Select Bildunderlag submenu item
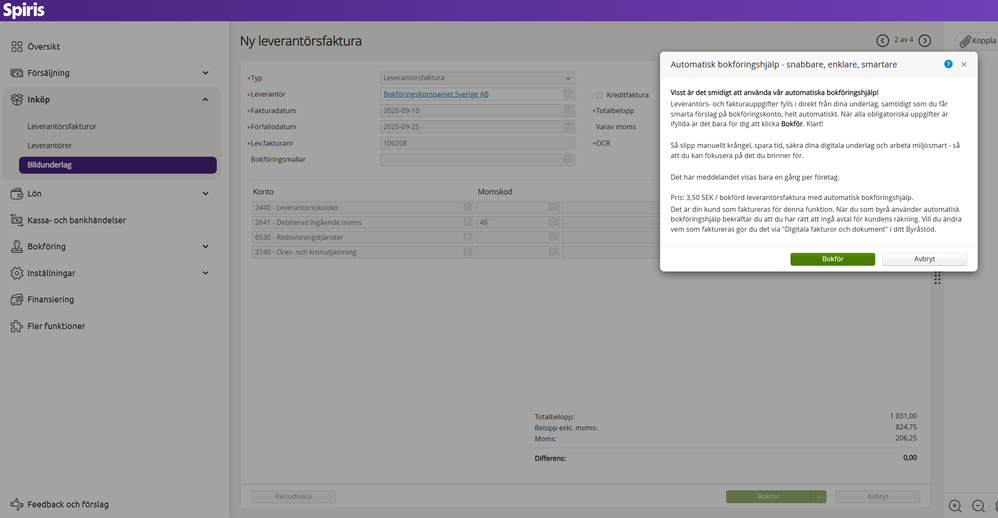The width and height of the screenshot is (998, 518). [118, 165]
